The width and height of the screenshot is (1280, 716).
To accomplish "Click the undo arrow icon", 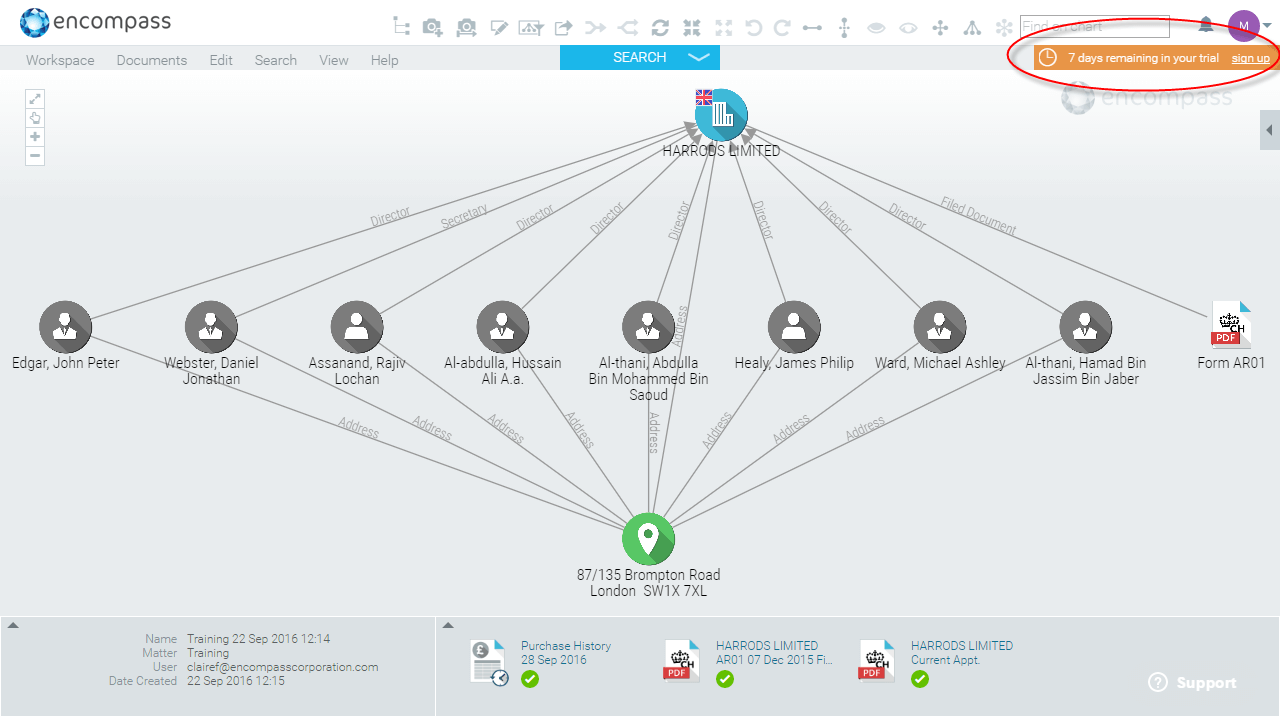I will (x=754, y=27).
